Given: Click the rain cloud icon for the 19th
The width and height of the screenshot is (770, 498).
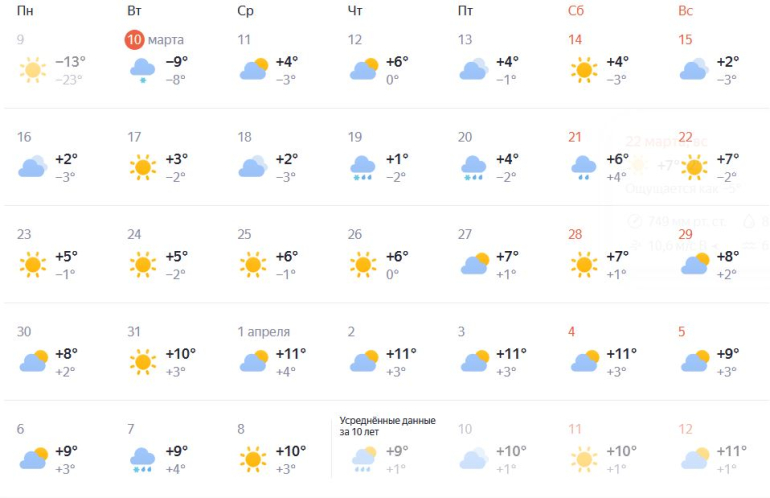Looking at the screenshot, I should coord(362,167).
